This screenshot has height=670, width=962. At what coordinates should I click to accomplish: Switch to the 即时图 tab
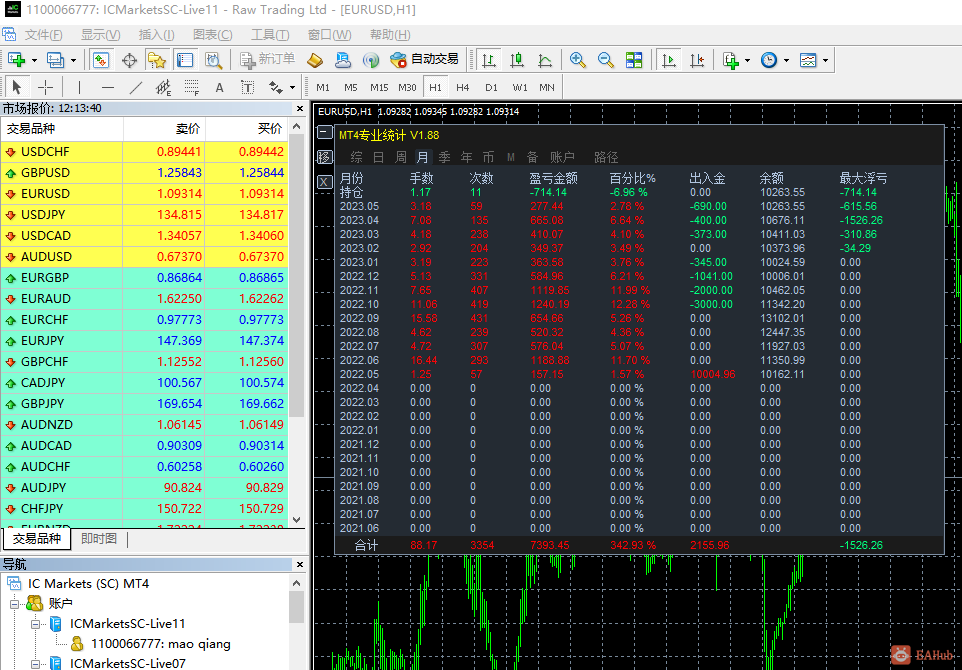pos(99,539)
